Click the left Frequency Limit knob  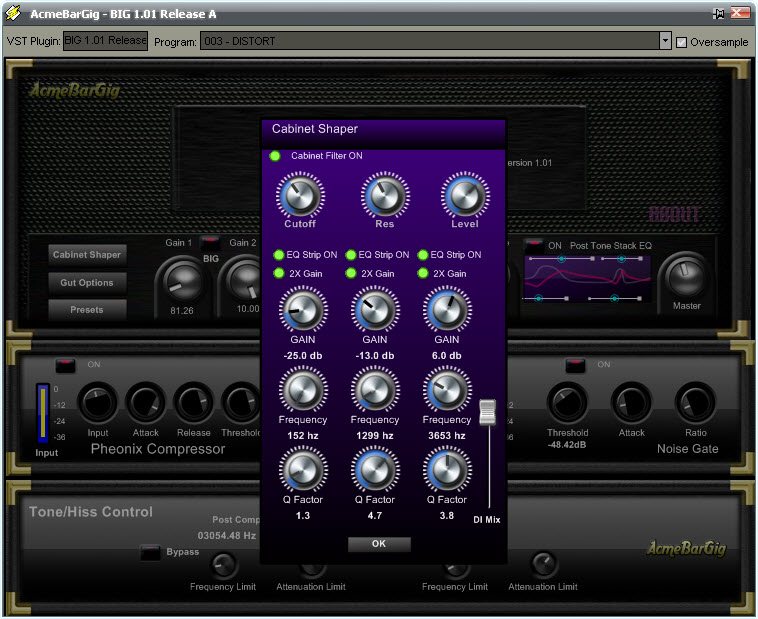point(223,565)
